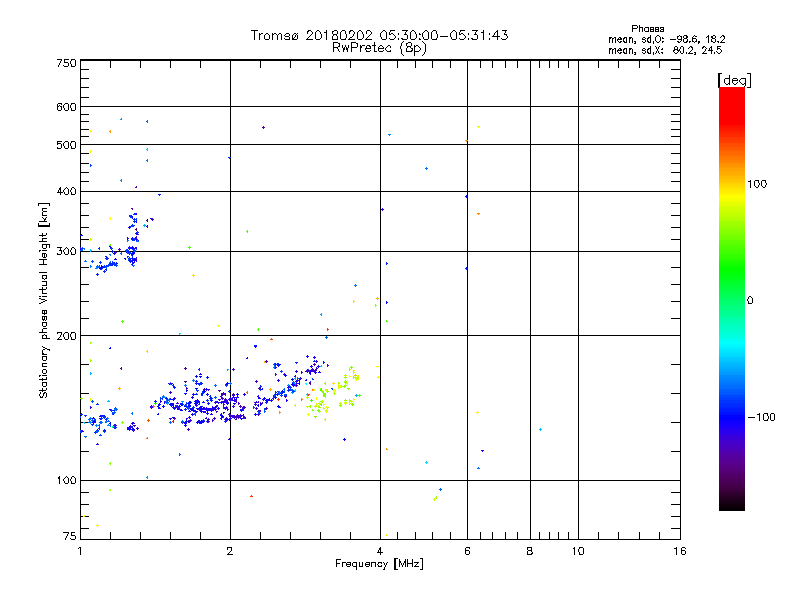Click x-axis tick label 16
This screenshot has height=600, width=800.
pos(680,551)
